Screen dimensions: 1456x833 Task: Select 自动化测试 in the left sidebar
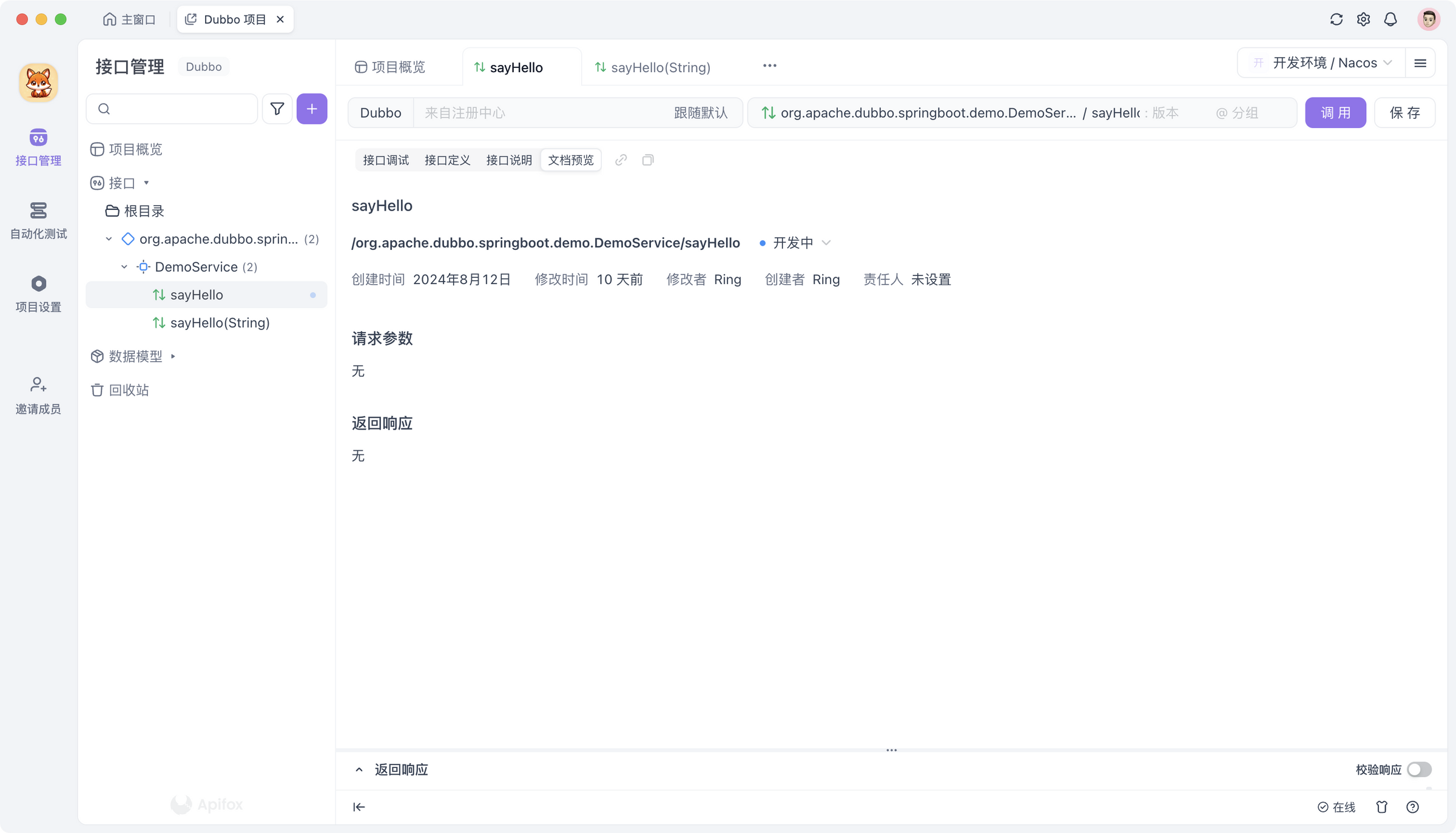(38, 220)
